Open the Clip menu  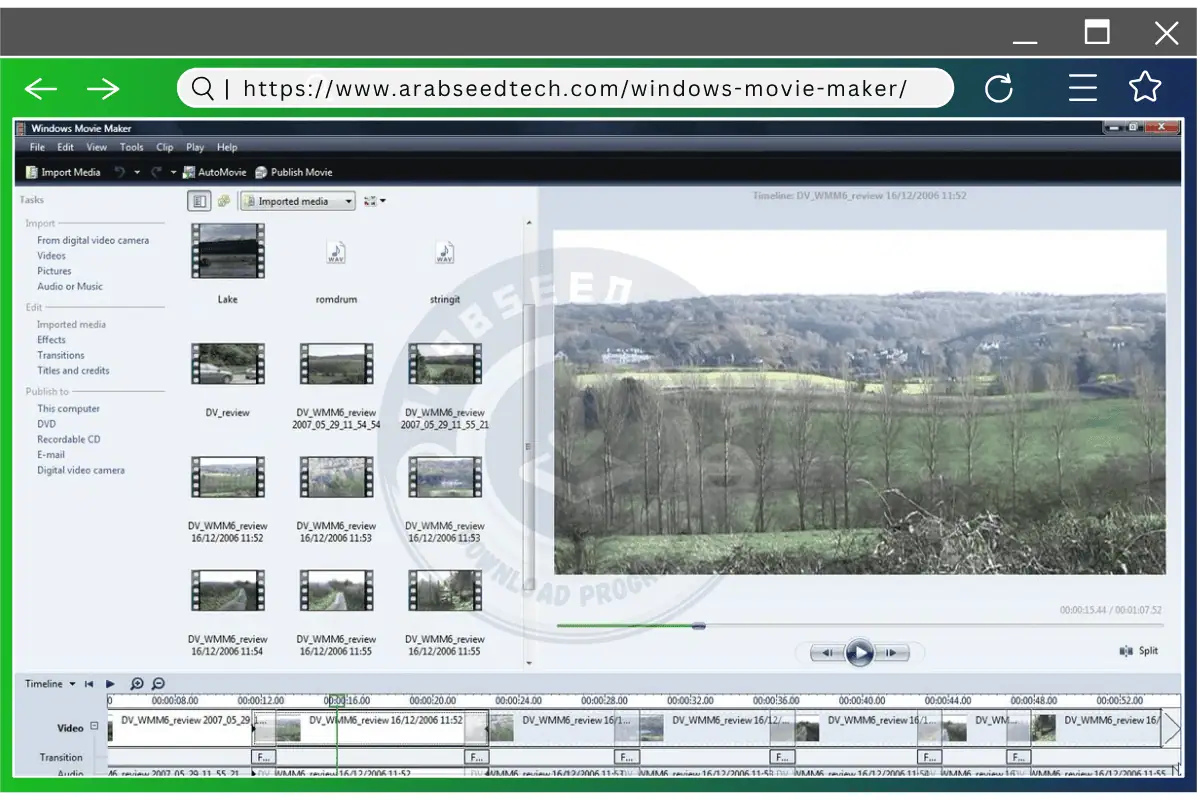tap(164, 146)
